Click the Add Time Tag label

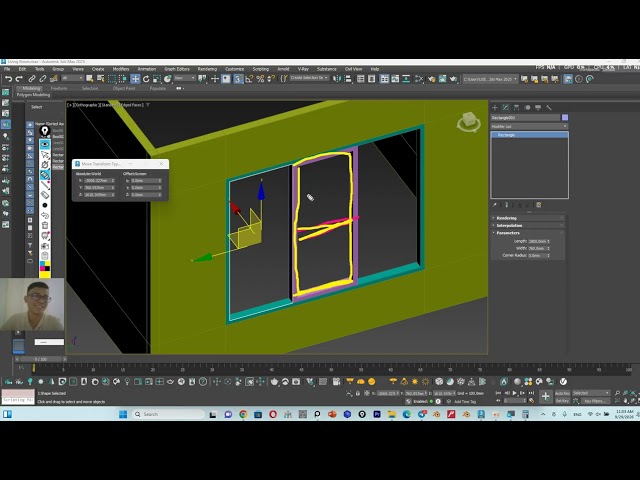coord(465,402)
